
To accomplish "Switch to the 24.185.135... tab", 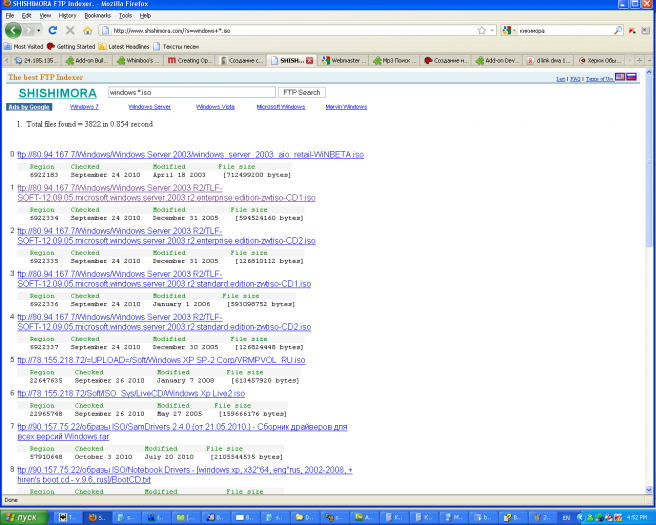I will click(36, 61).
